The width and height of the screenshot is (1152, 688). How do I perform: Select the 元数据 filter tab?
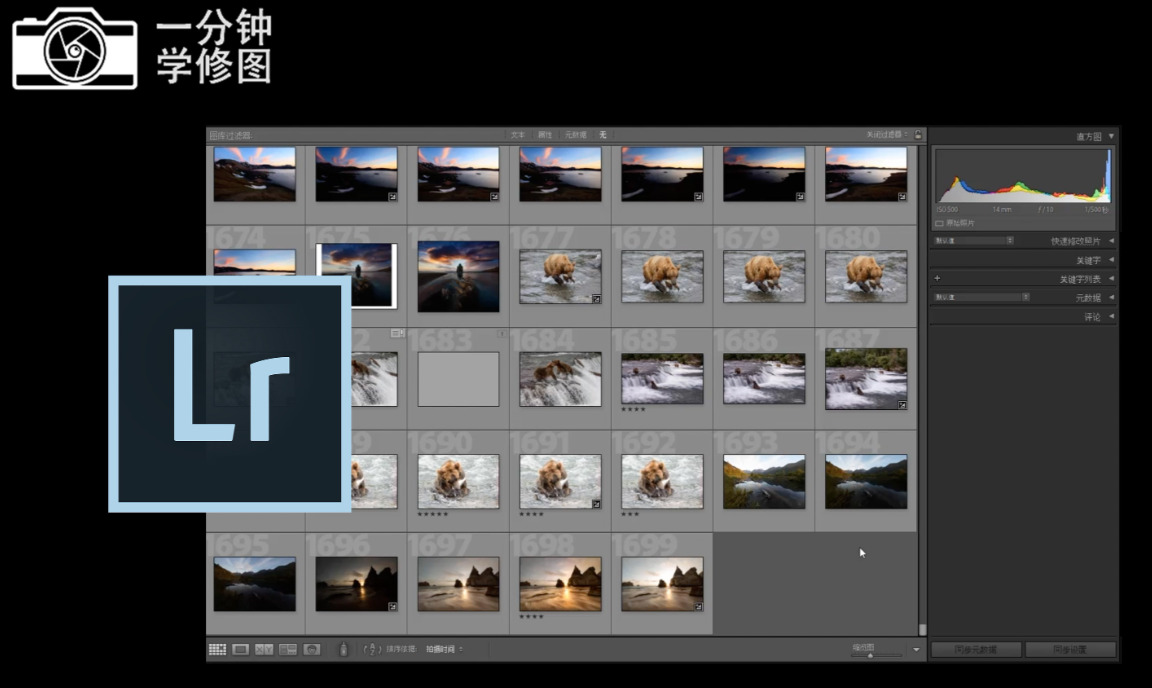coord(575,135)
